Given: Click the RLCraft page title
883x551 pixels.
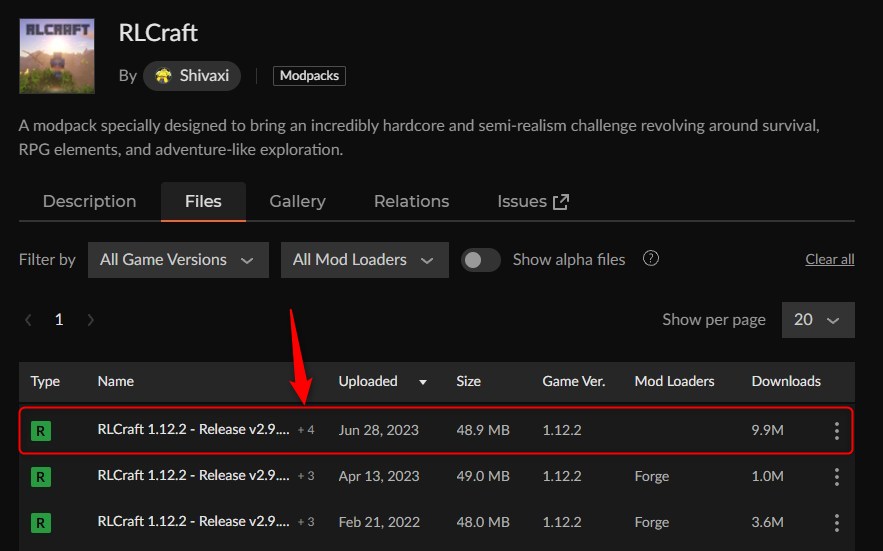Looking at the screenshot, I should [158, 33].
